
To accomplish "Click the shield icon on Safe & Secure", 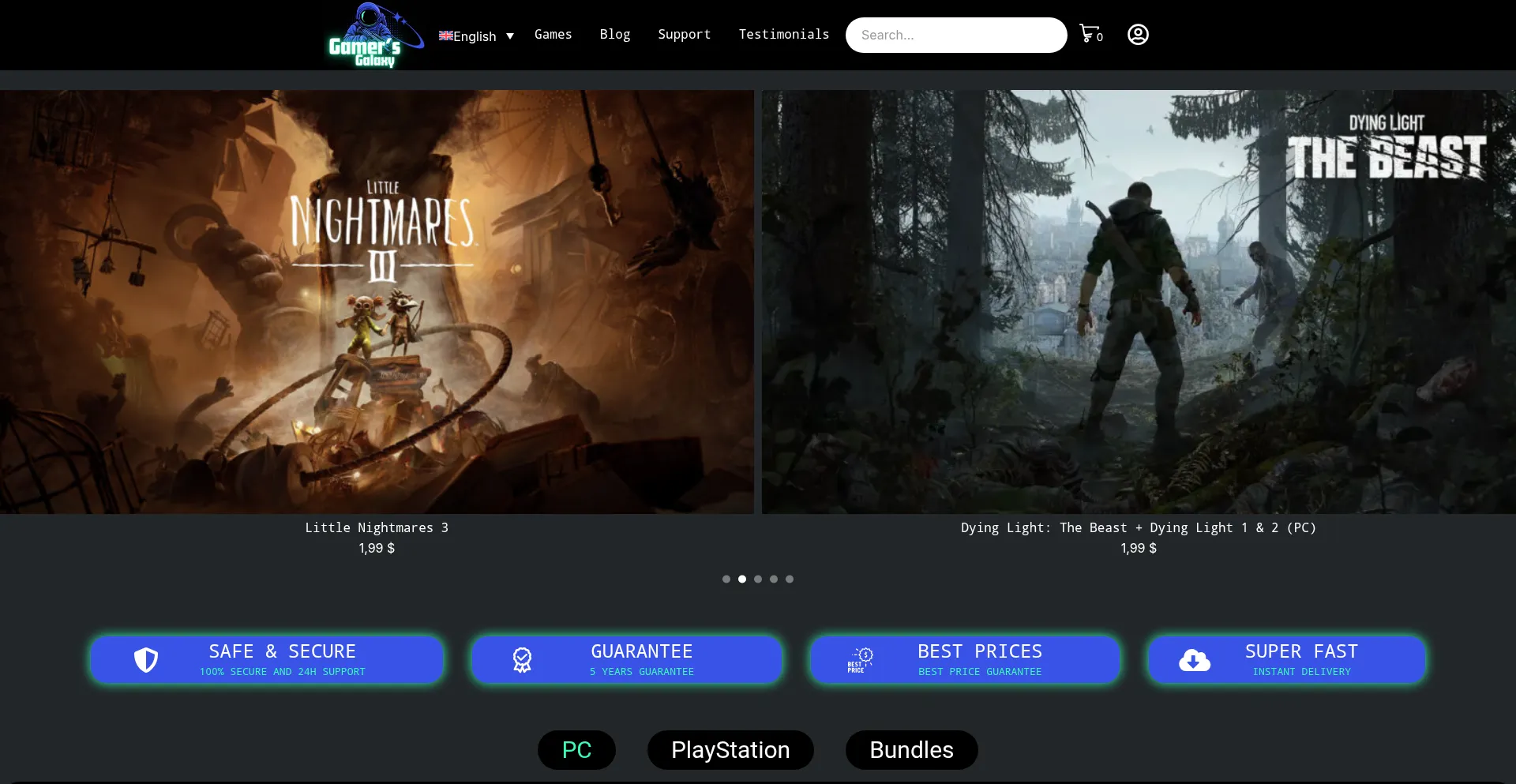I will [x=146, y=660].
